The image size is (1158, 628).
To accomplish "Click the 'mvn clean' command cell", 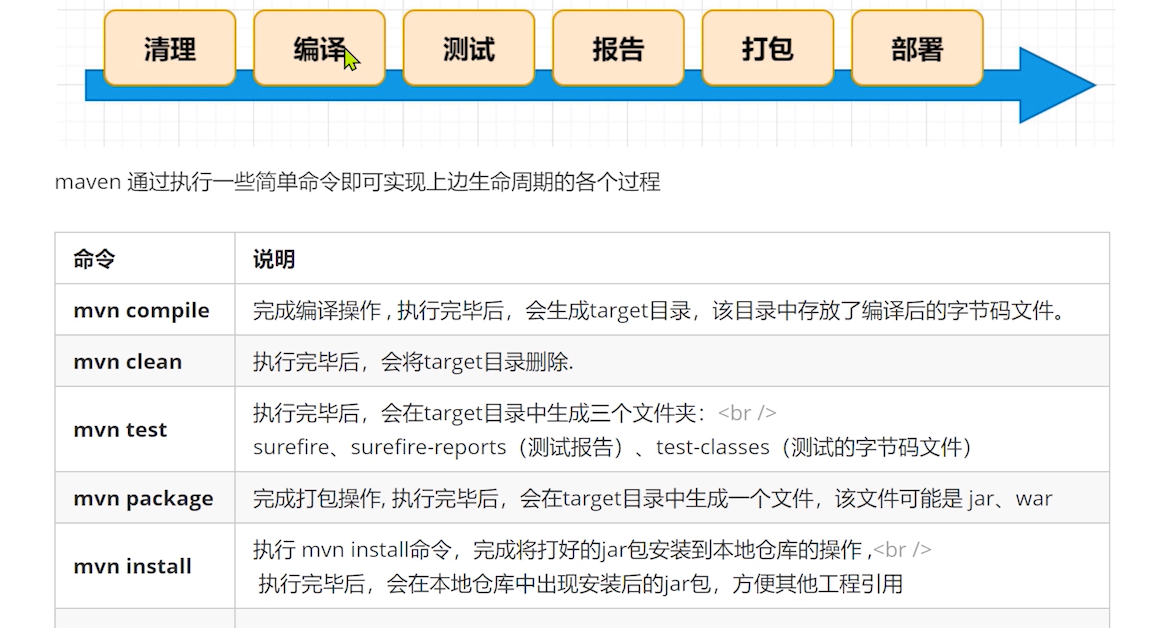I will click(145, 361).
